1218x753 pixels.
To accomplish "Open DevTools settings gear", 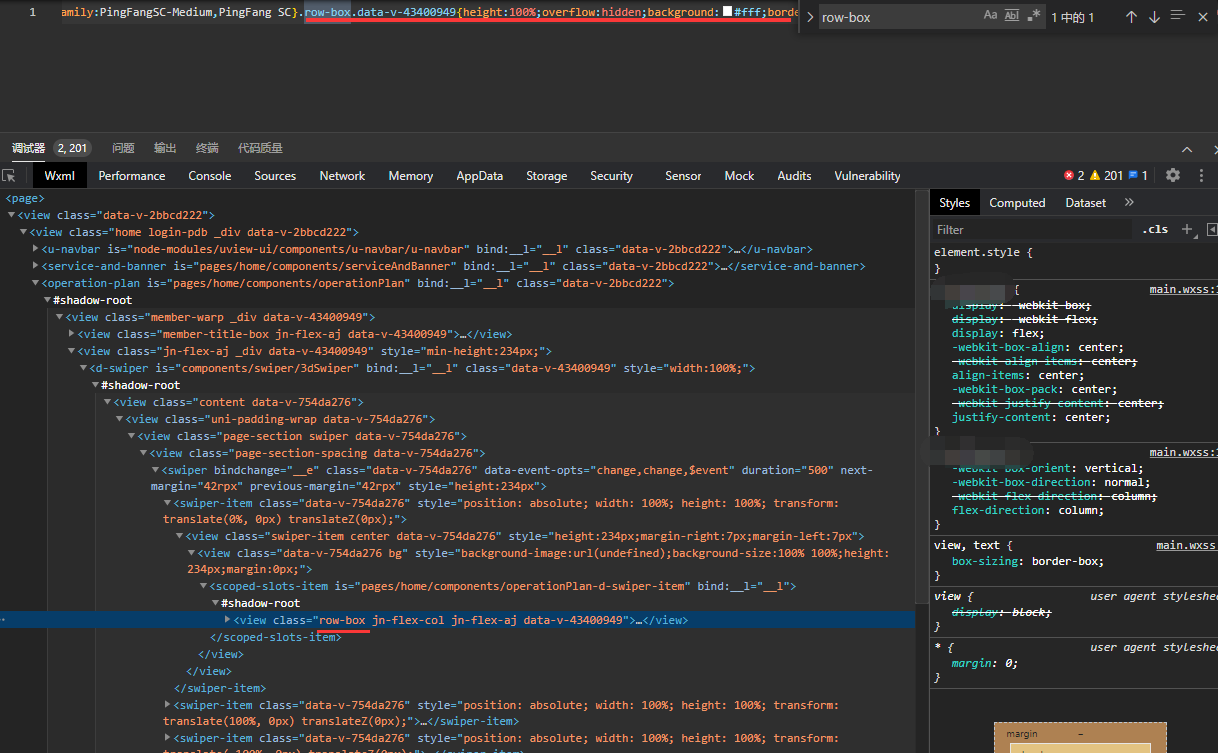I will point(1173,175).
